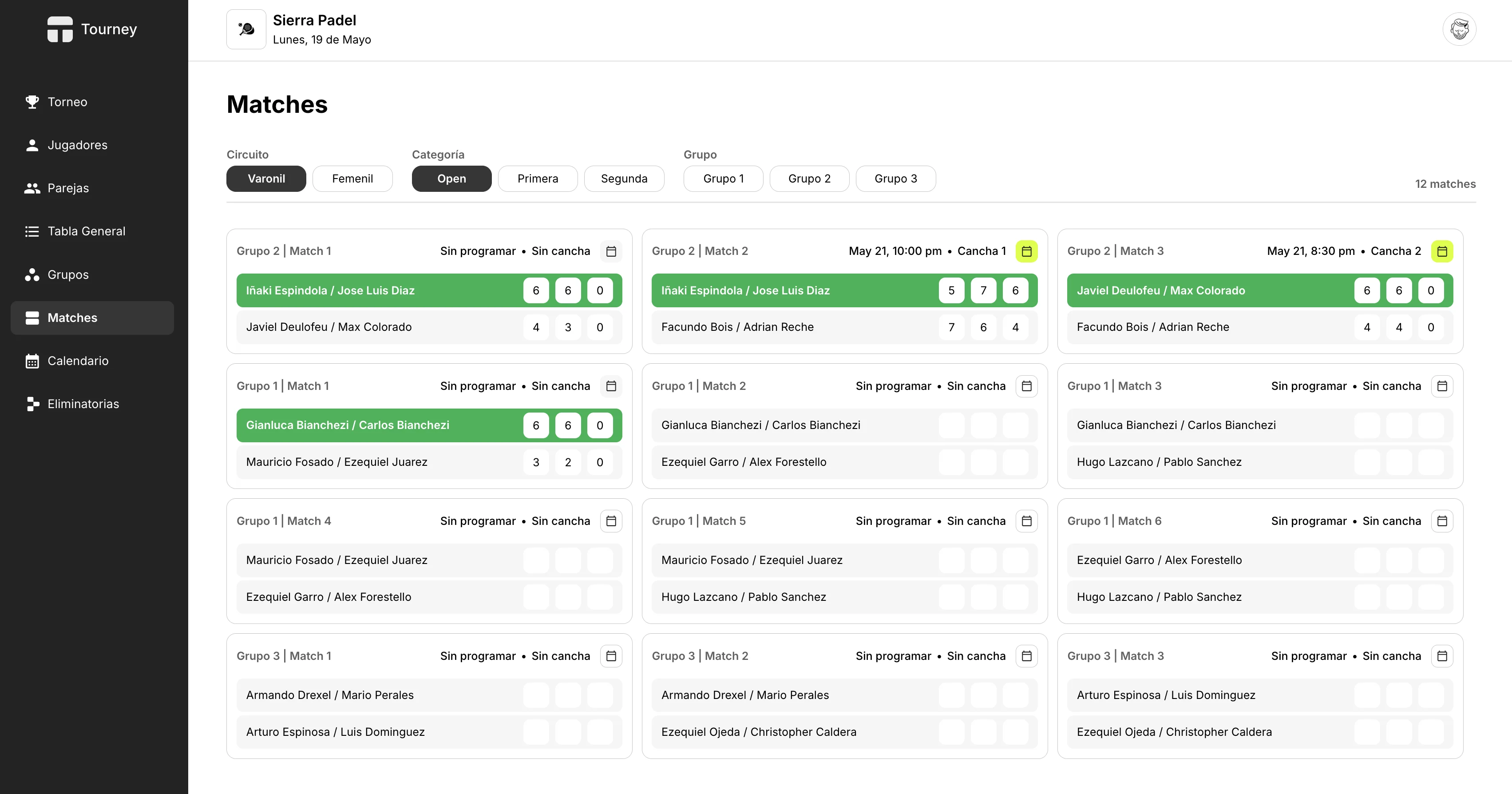
Task: Click Arturo Espinosa / Luis Dominguez in Grupo 3 Match 3
Action: pyautogui.click(x=1259, y=695)
